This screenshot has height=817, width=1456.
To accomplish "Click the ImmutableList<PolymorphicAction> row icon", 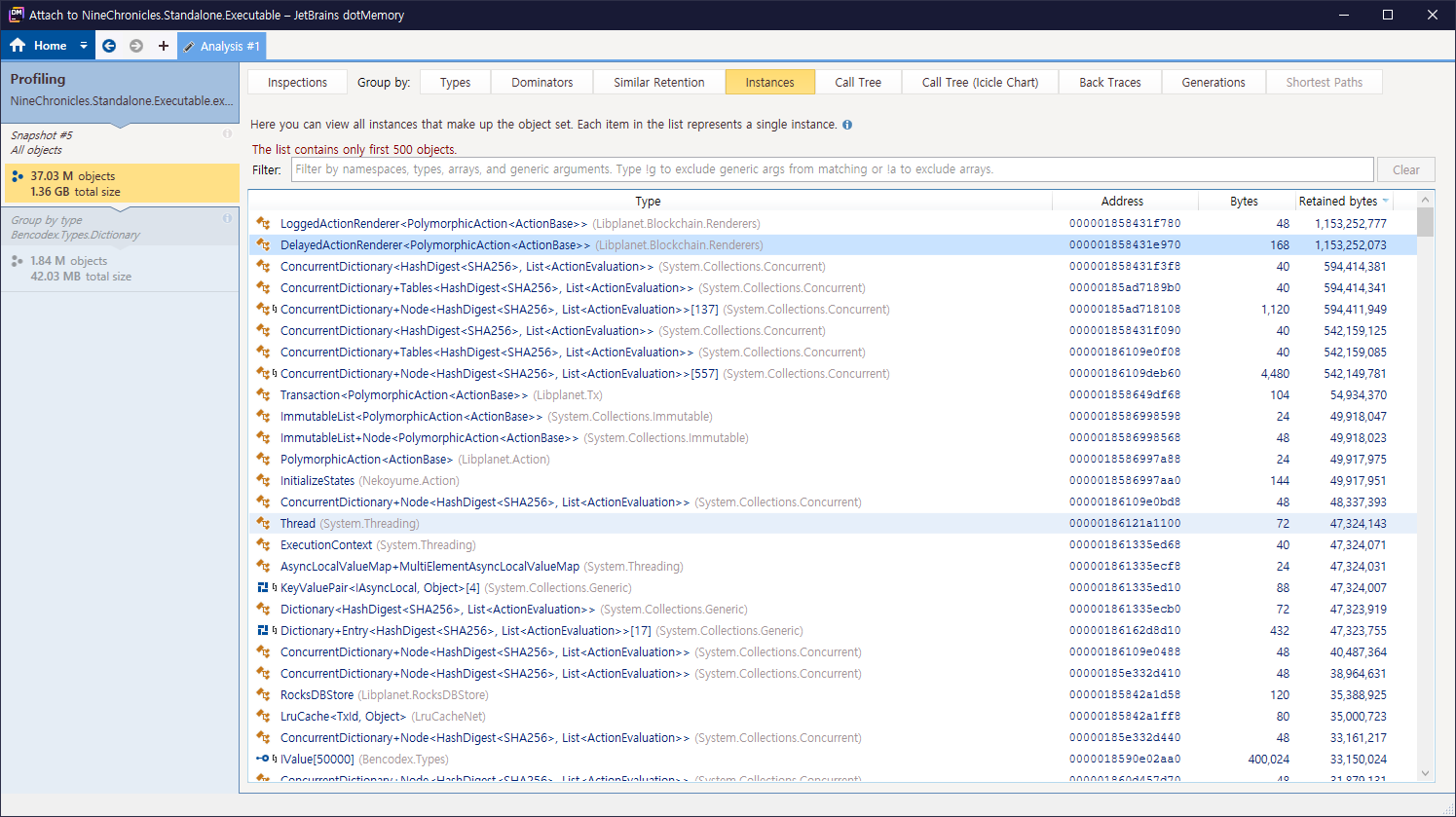I will [263, 416].
